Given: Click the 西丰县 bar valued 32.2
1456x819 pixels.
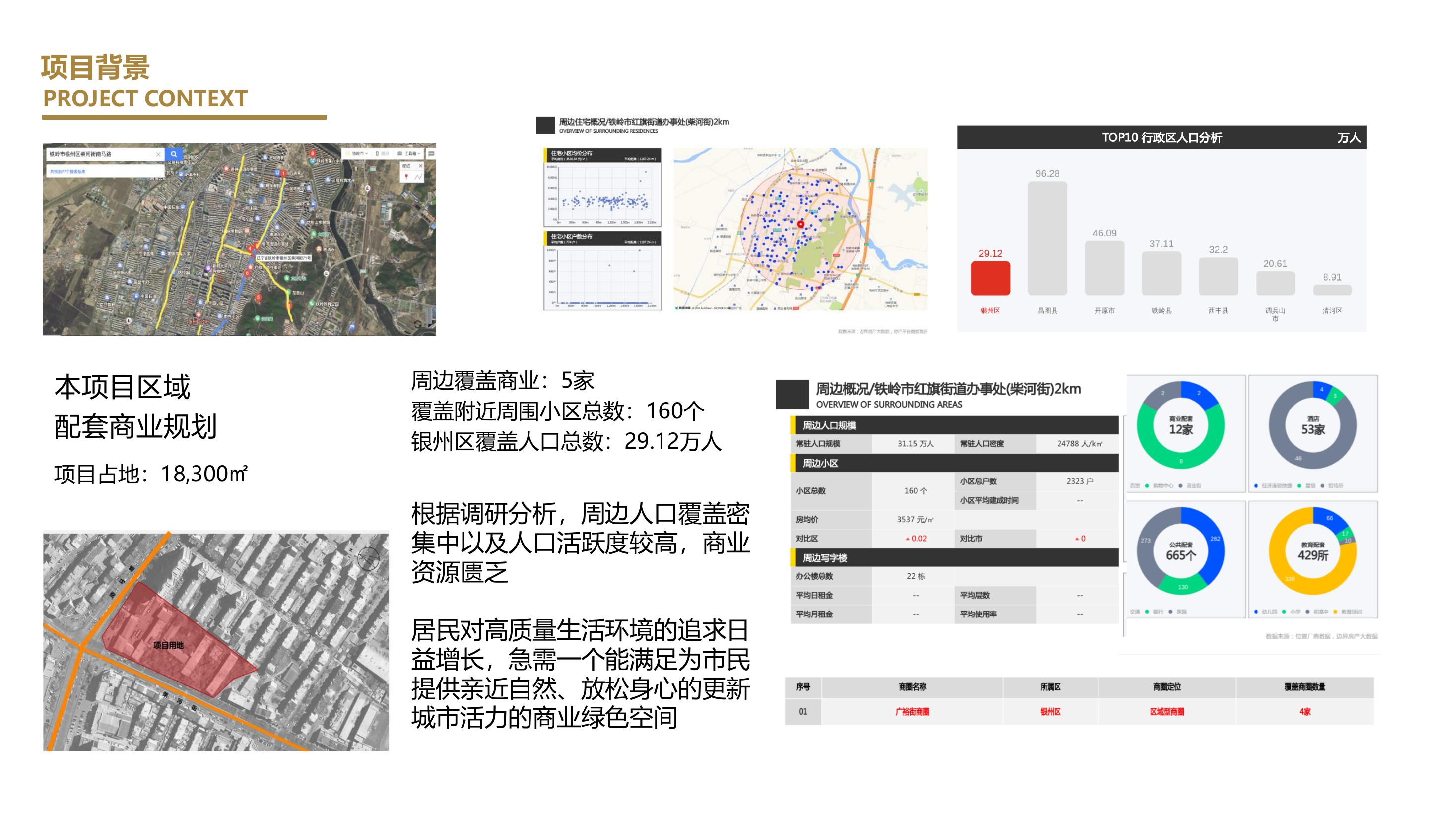Looking at the screenshot, I should point(1218,276).
